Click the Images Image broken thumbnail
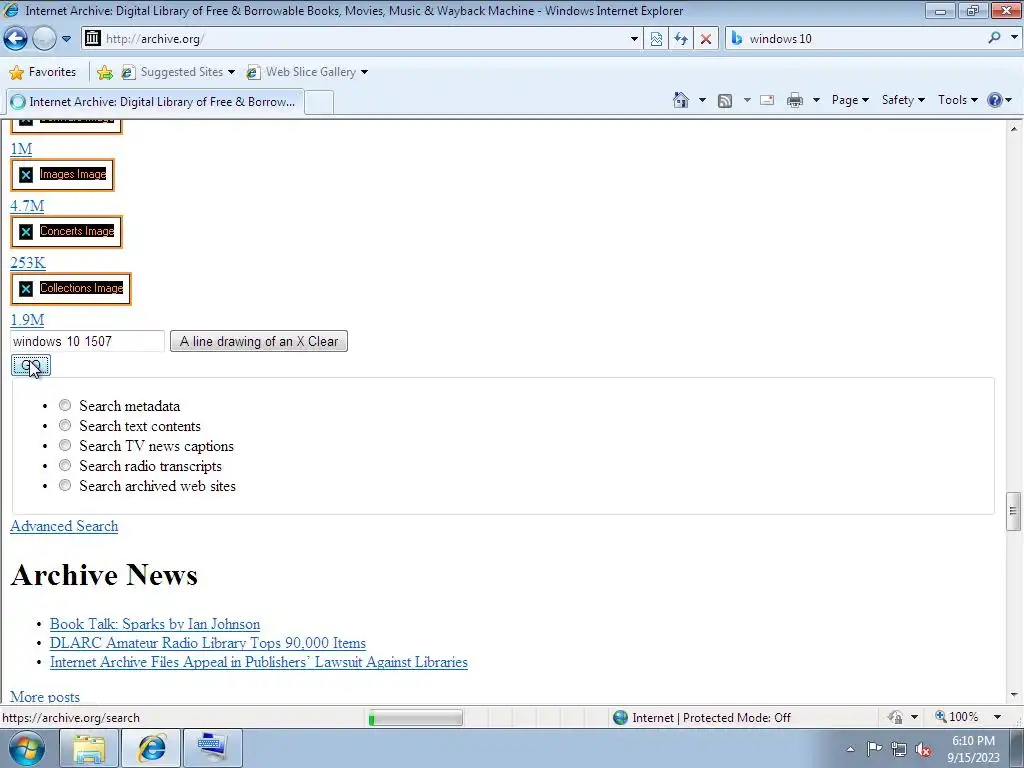The image size is (1024, 768). (63, 174)
